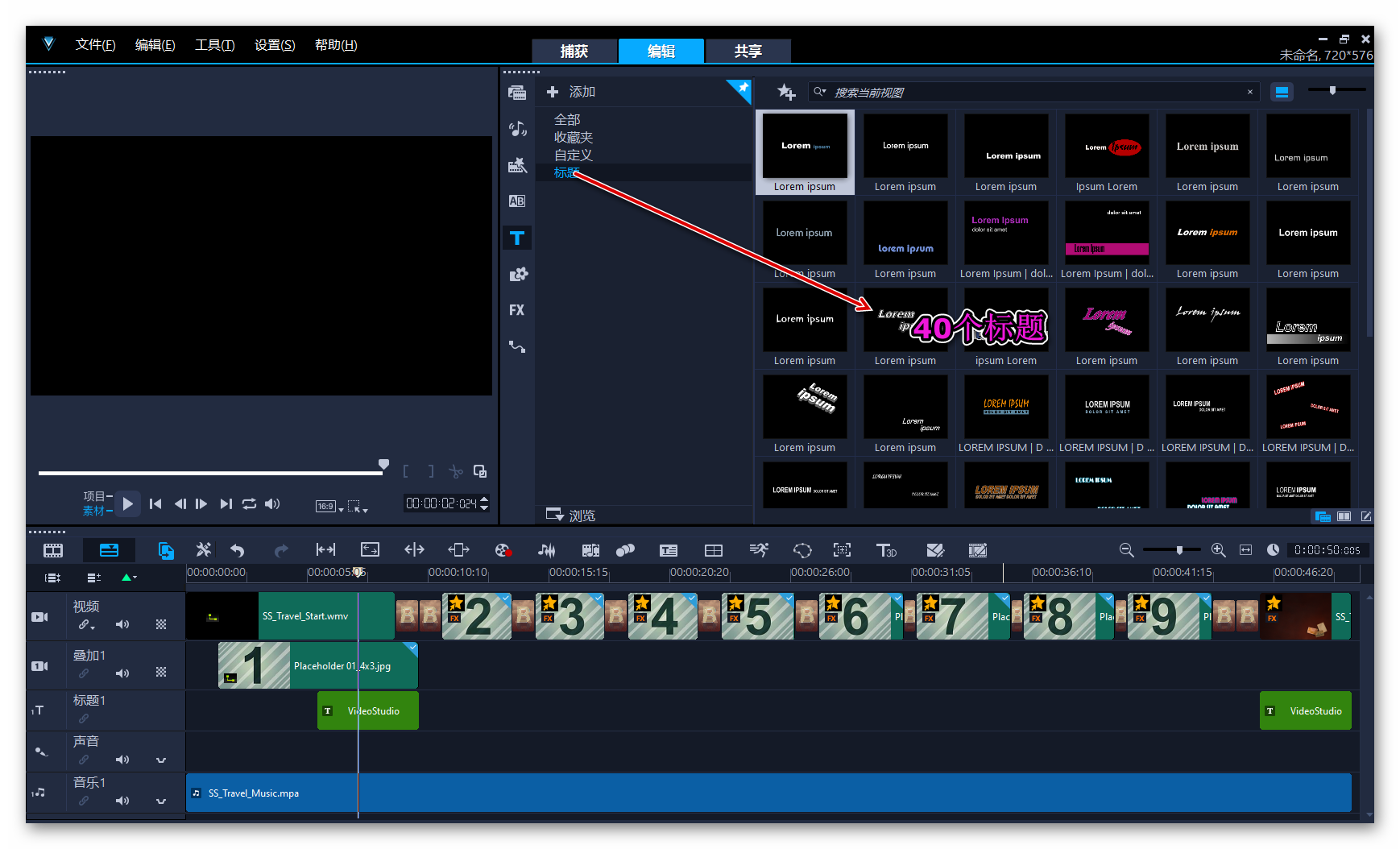This screenshot has width=1400, height=849.
Task: Open the Media library panel icon
Action: (x=517, y=93)
